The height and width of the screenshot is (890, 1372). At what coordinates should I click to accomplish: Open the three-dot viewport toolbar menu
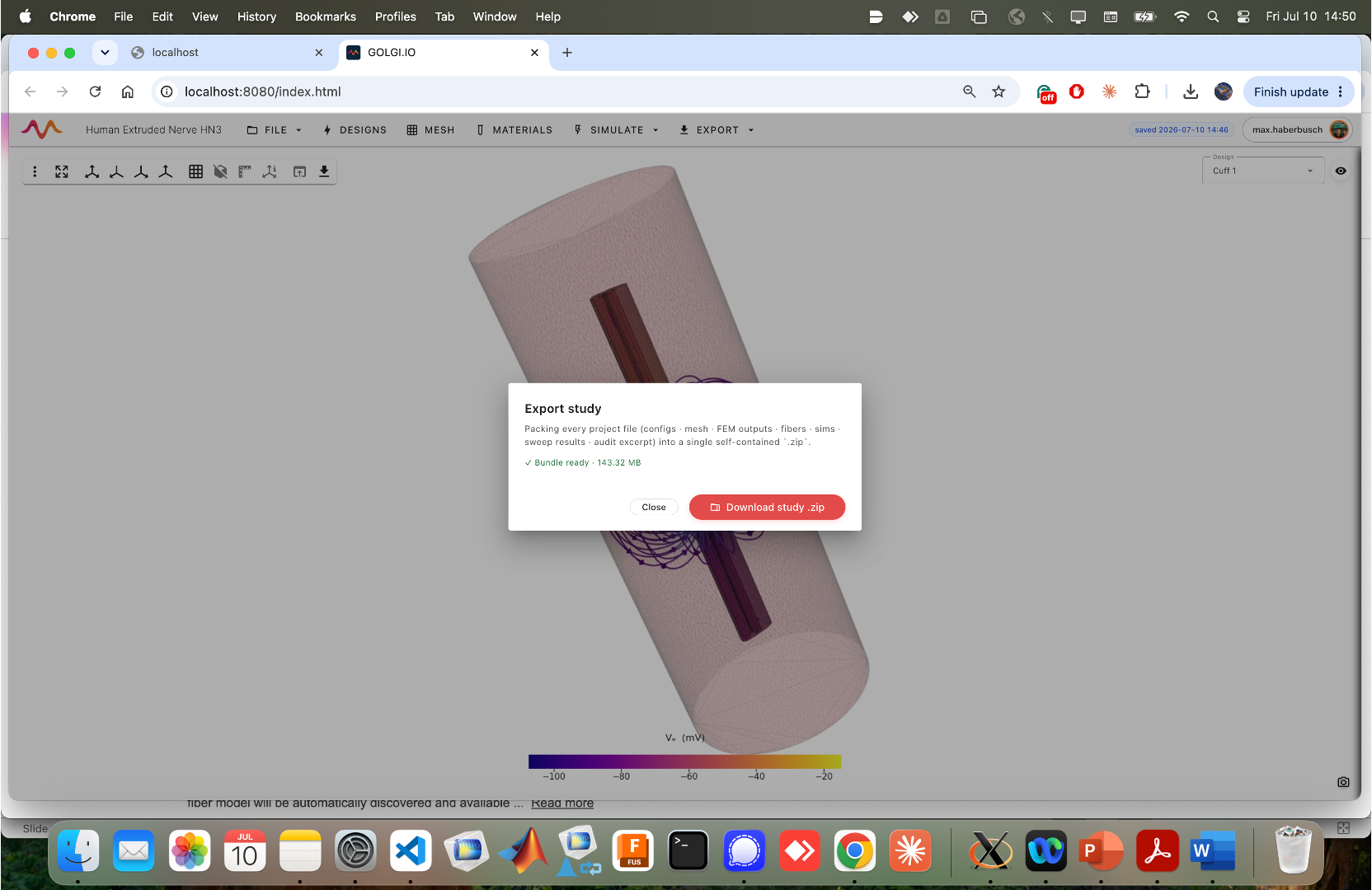point(35,171)
